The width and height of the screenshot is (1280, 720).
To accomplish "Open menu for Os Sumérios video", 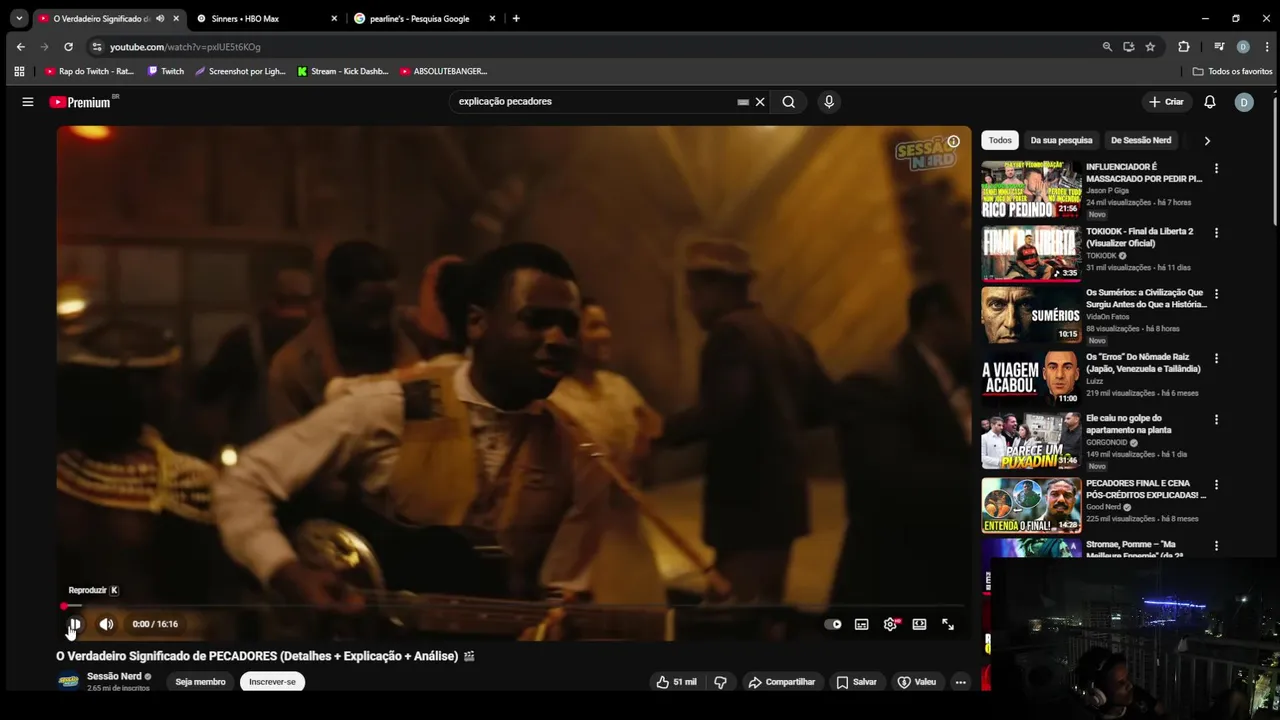I will (1216, 294).
